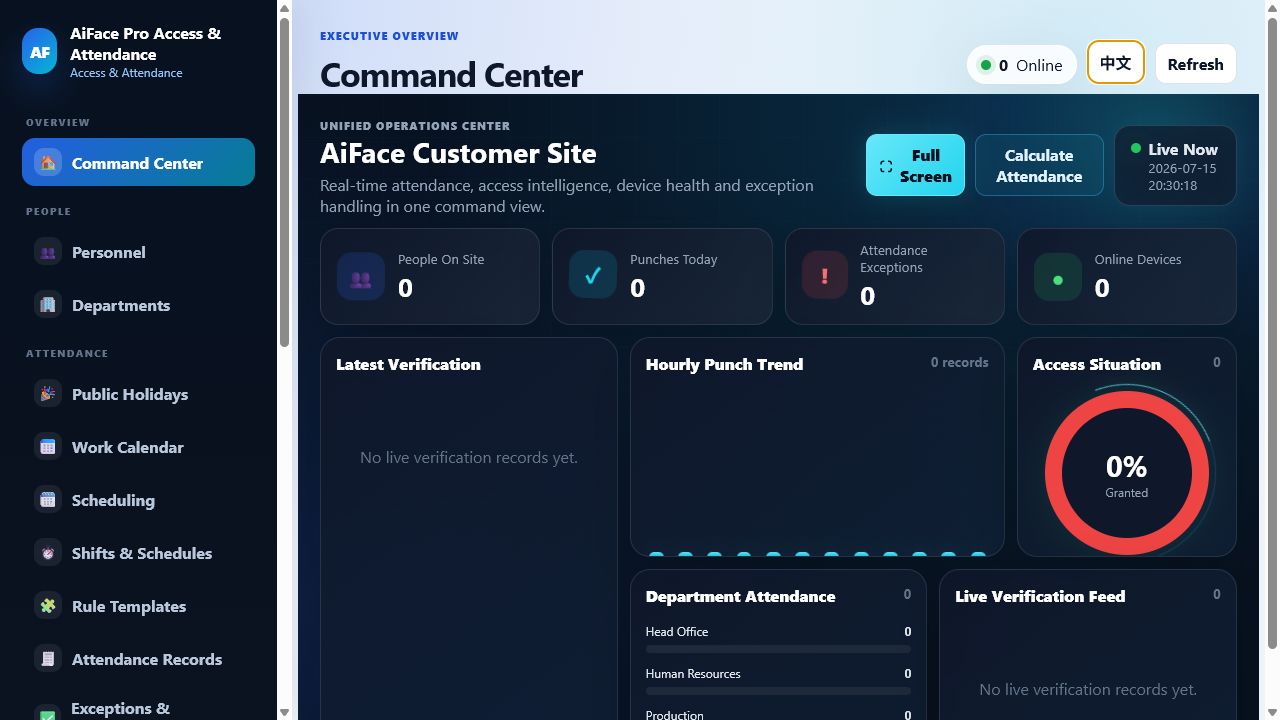The image size is (1280, 720).
Task: Click the Scheduling calendar icon
Action: pos(48,500)
